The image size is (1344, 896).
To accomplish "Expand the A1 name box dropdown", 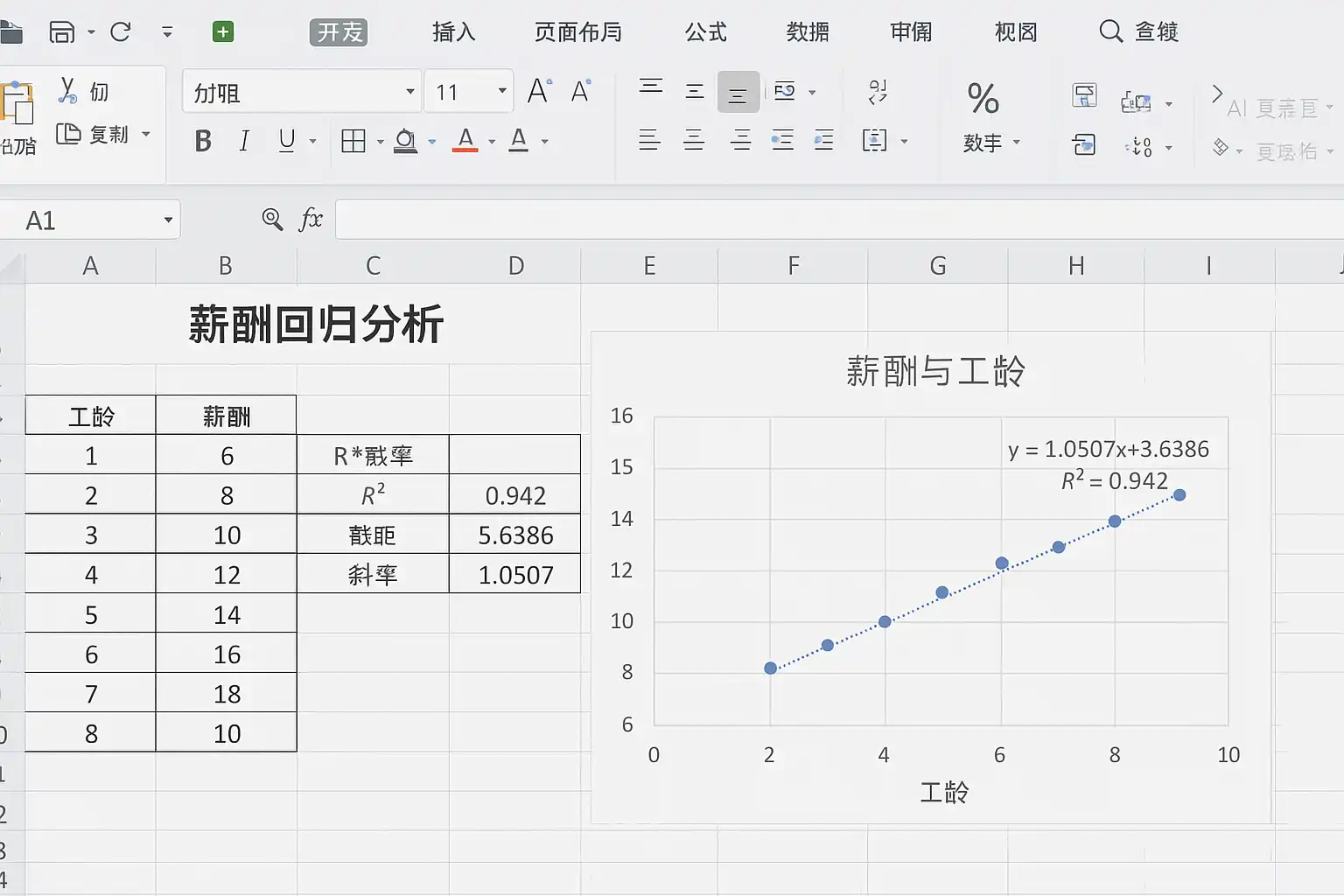I will (x=168, y=220).
